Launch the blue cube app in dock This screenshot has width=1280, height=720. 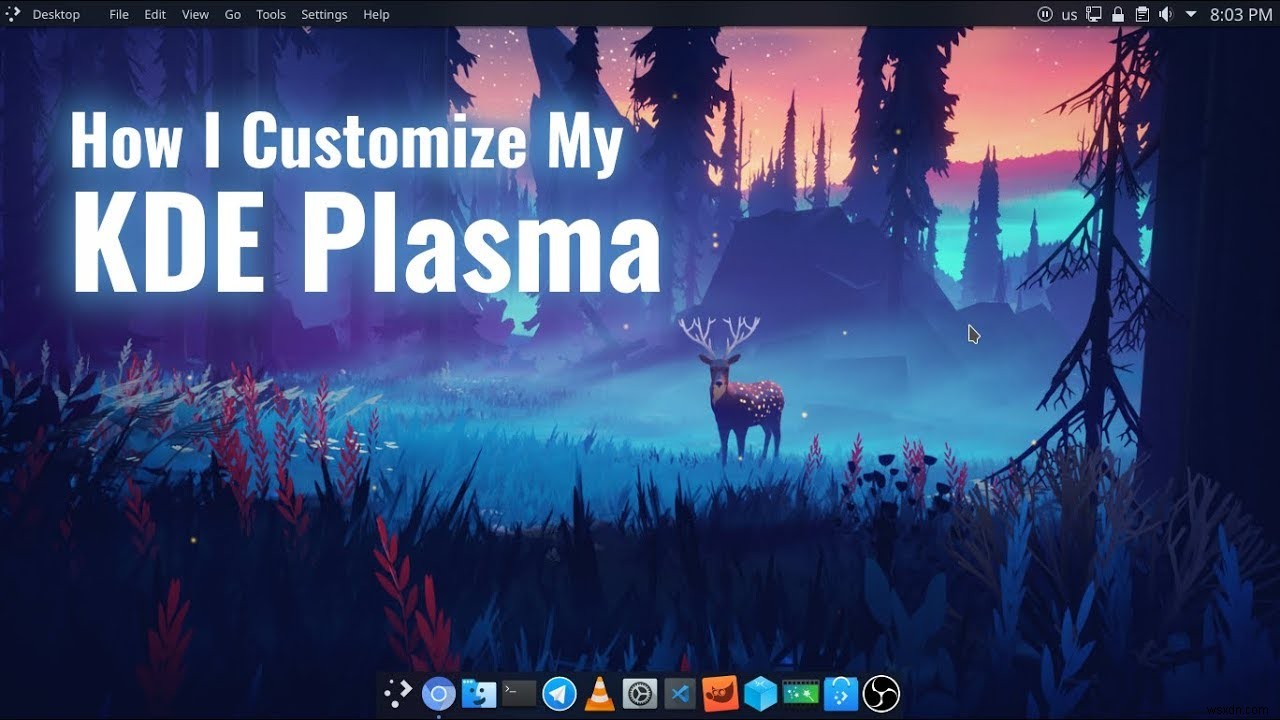(761, 693)
